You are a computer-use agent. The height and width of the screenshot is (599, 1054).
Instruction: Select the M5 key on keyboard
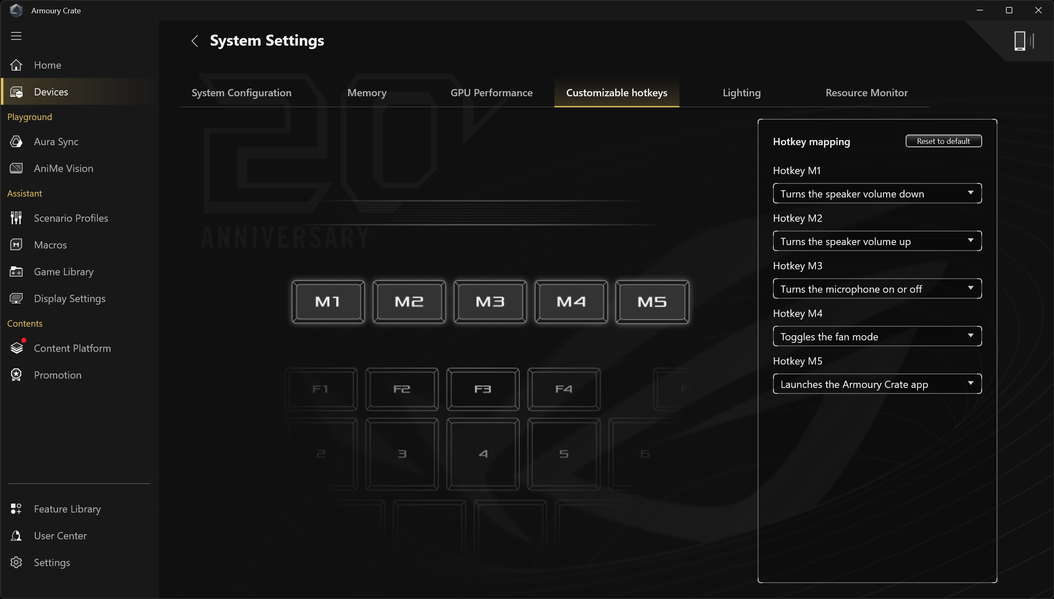[x=652, y=302]
